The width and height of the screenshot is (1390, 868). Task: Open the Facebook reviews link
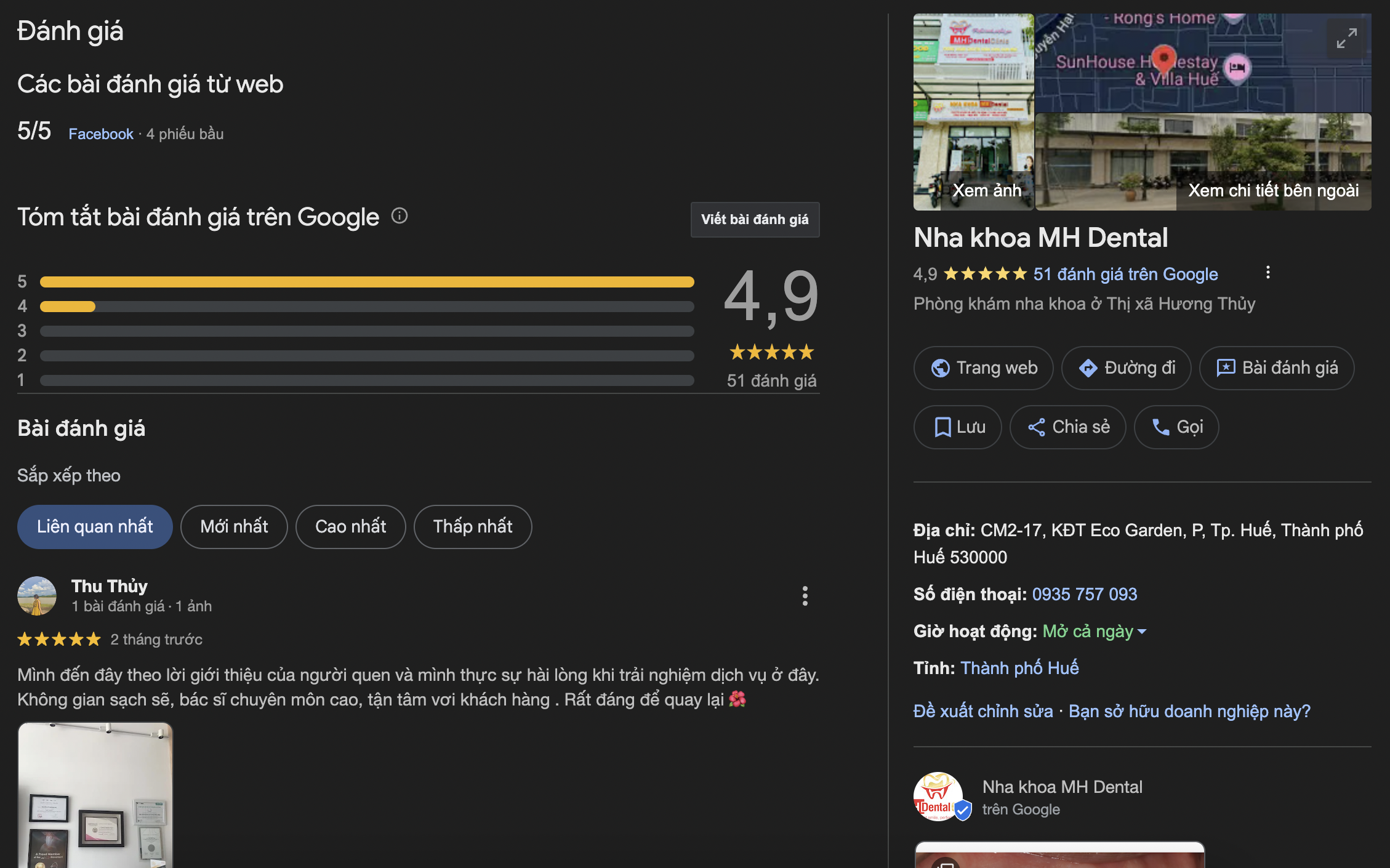pyautogui.click(x=101, y=134)
